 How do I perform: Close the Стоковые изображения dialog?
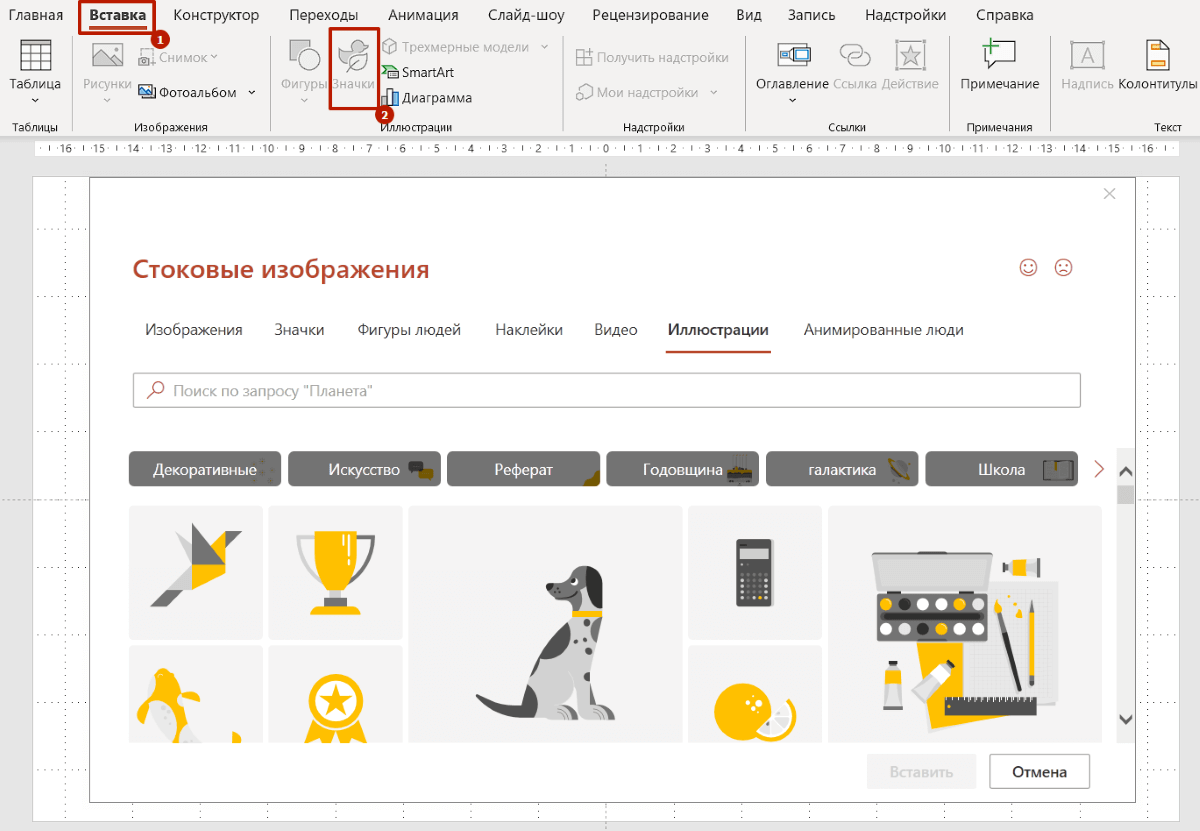pos(1109,194)
